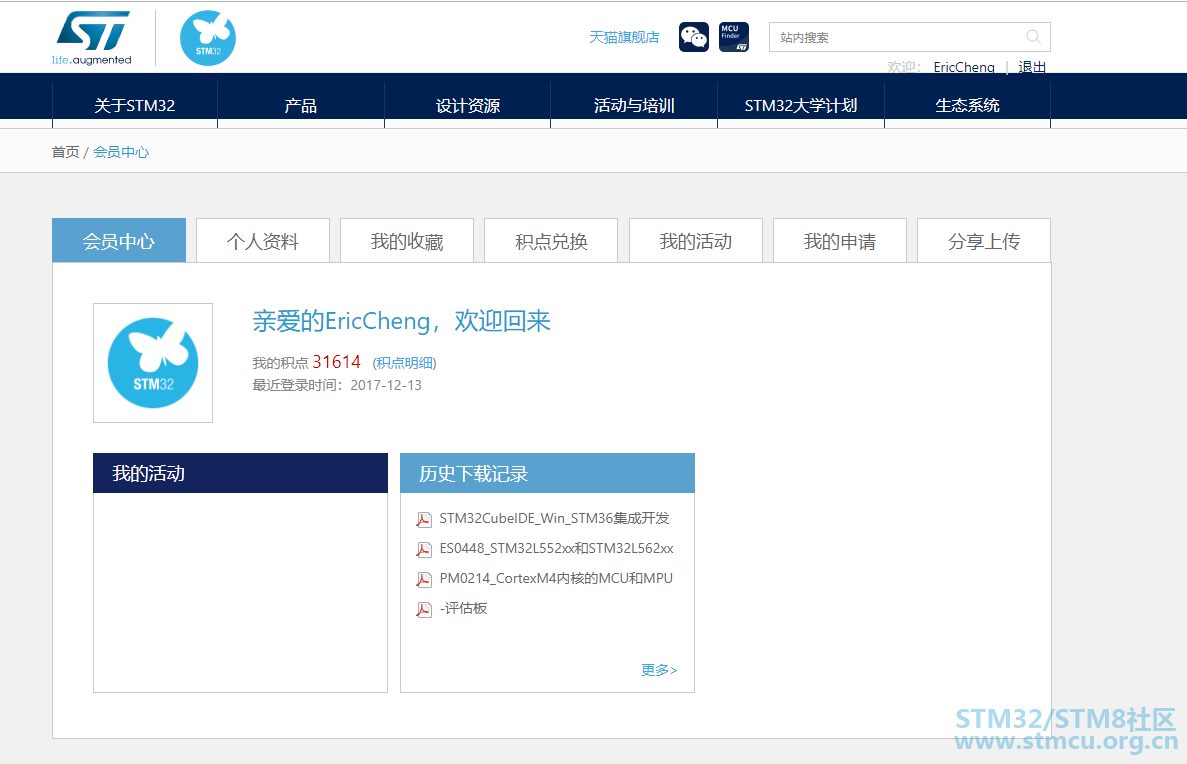Switch to the 我的收藏 tab
This screenshot has height=764, width=1187.
pos(407,241)
